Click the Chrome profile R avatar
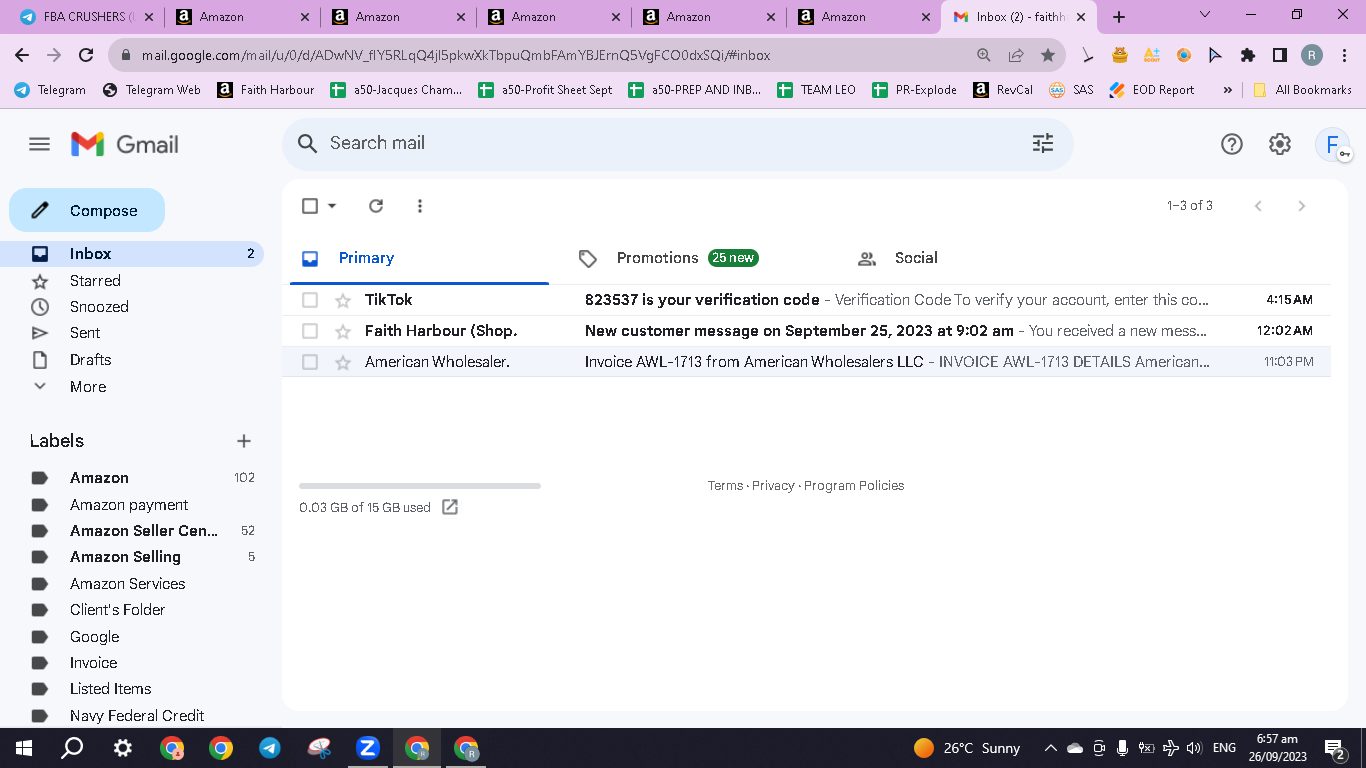The image size is (1366, 768). 1311,55
